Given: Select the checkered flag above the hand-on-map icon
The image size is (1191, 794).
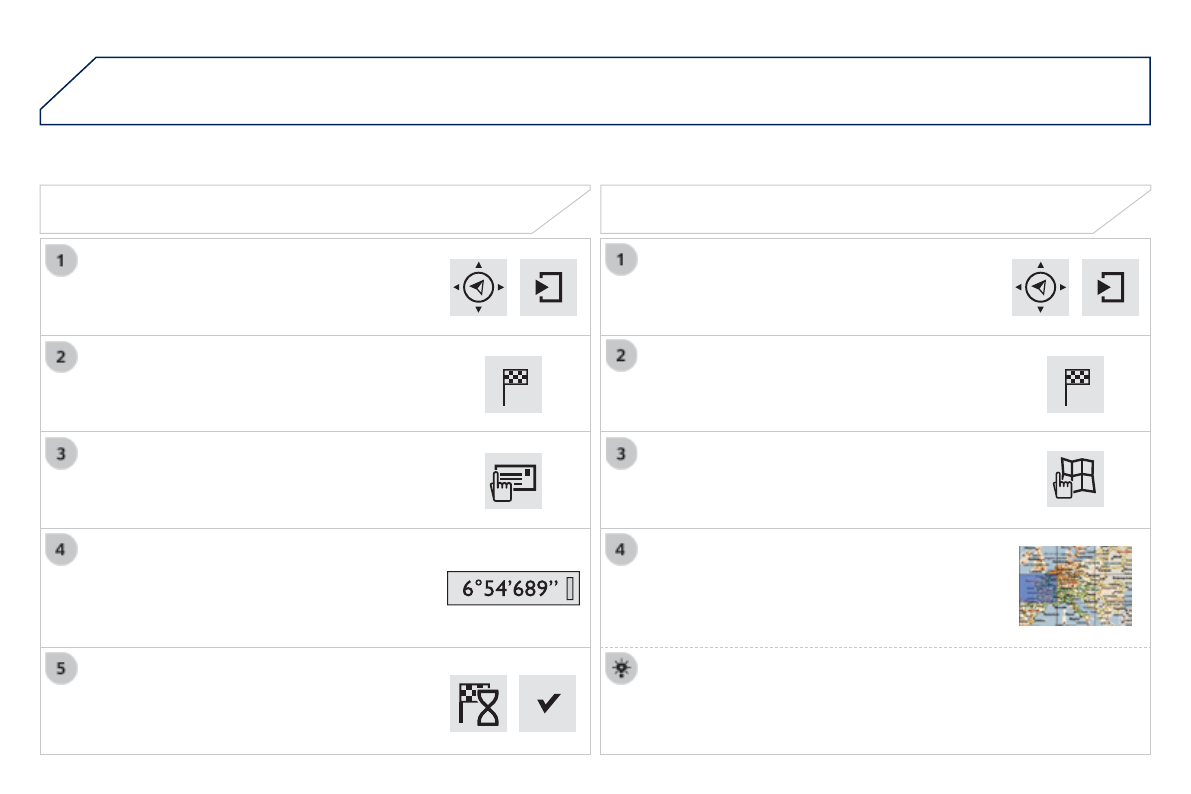Looking at the screenshot, I should [x=1075, y=384].
